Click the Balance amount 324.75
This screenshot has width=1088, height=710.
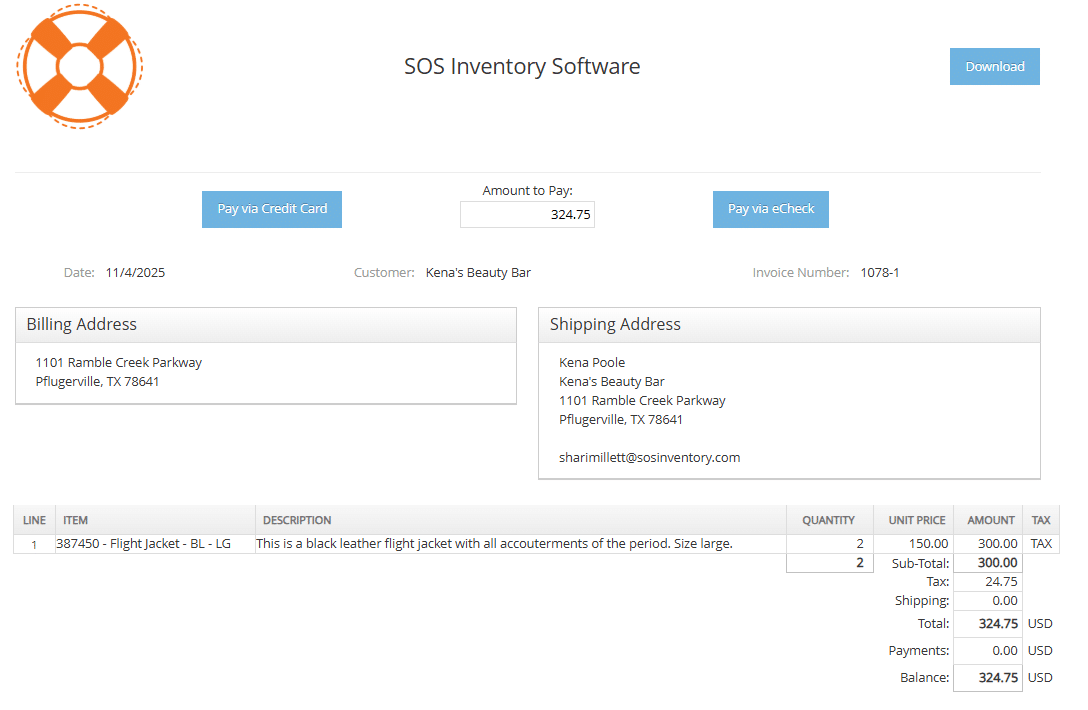pyautogui.click(x=997, y=677)
